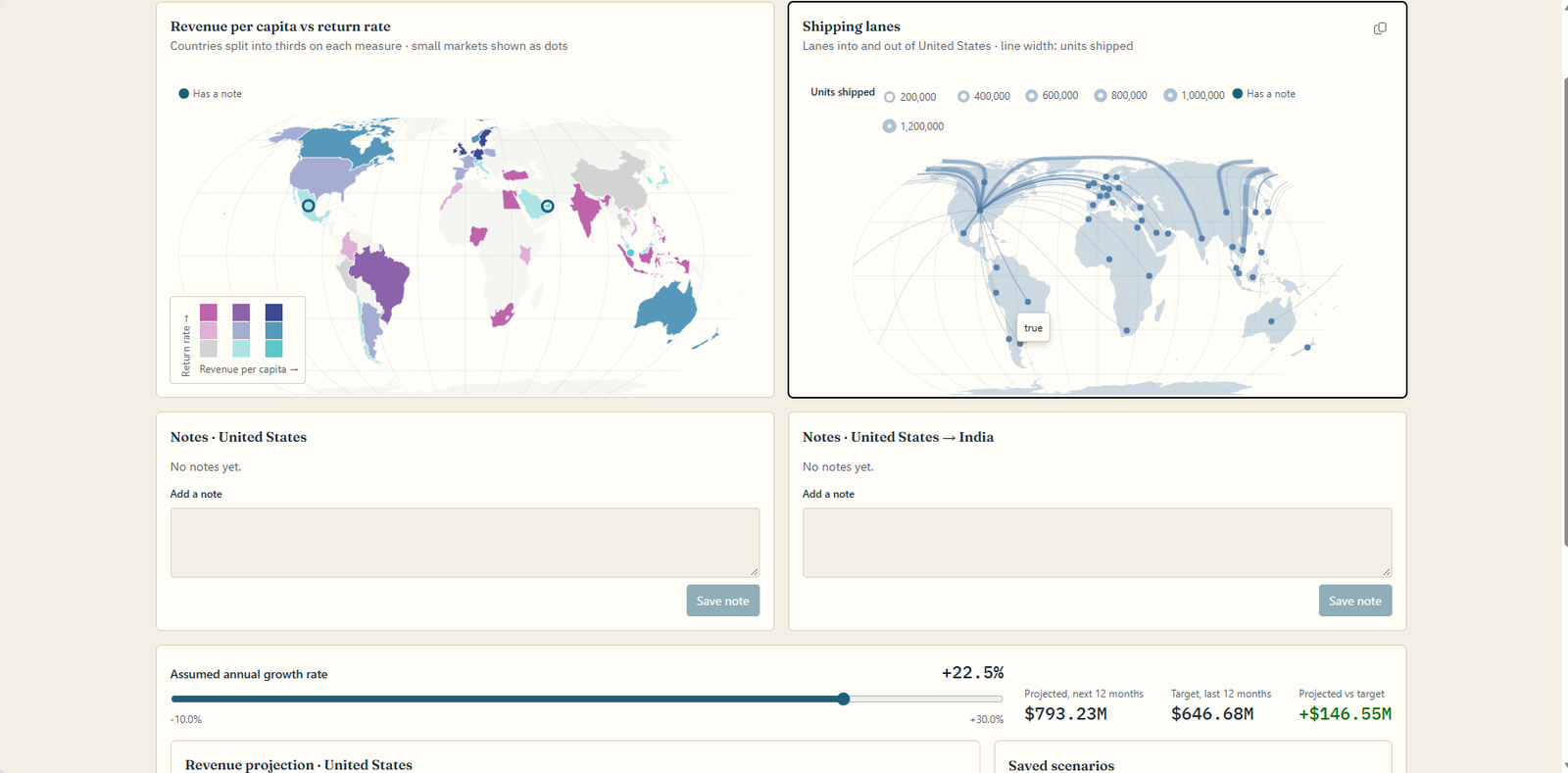Click the India port dot on Shipping lanes map
The height and width of the screenshot is (773, 1568).
point(1201,238)
